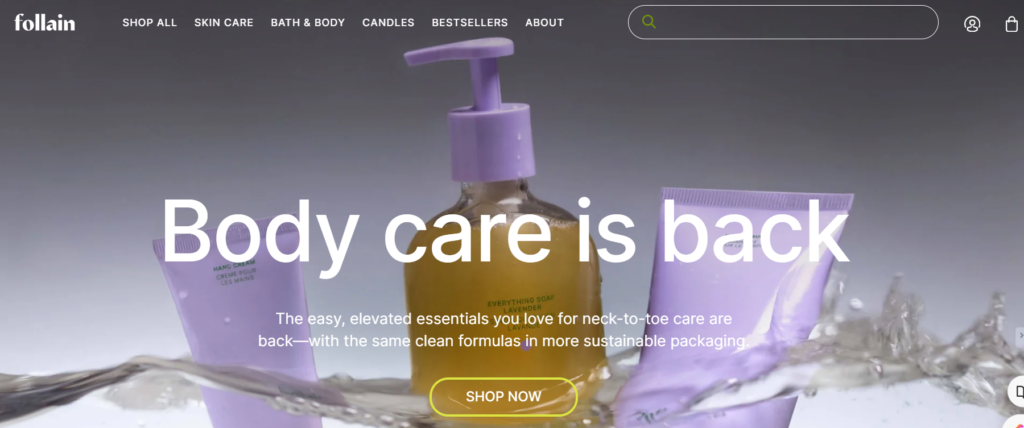Open the ABOUT page
The width and height of the screenshot is (1024, 428).
(x=544, y=22)
